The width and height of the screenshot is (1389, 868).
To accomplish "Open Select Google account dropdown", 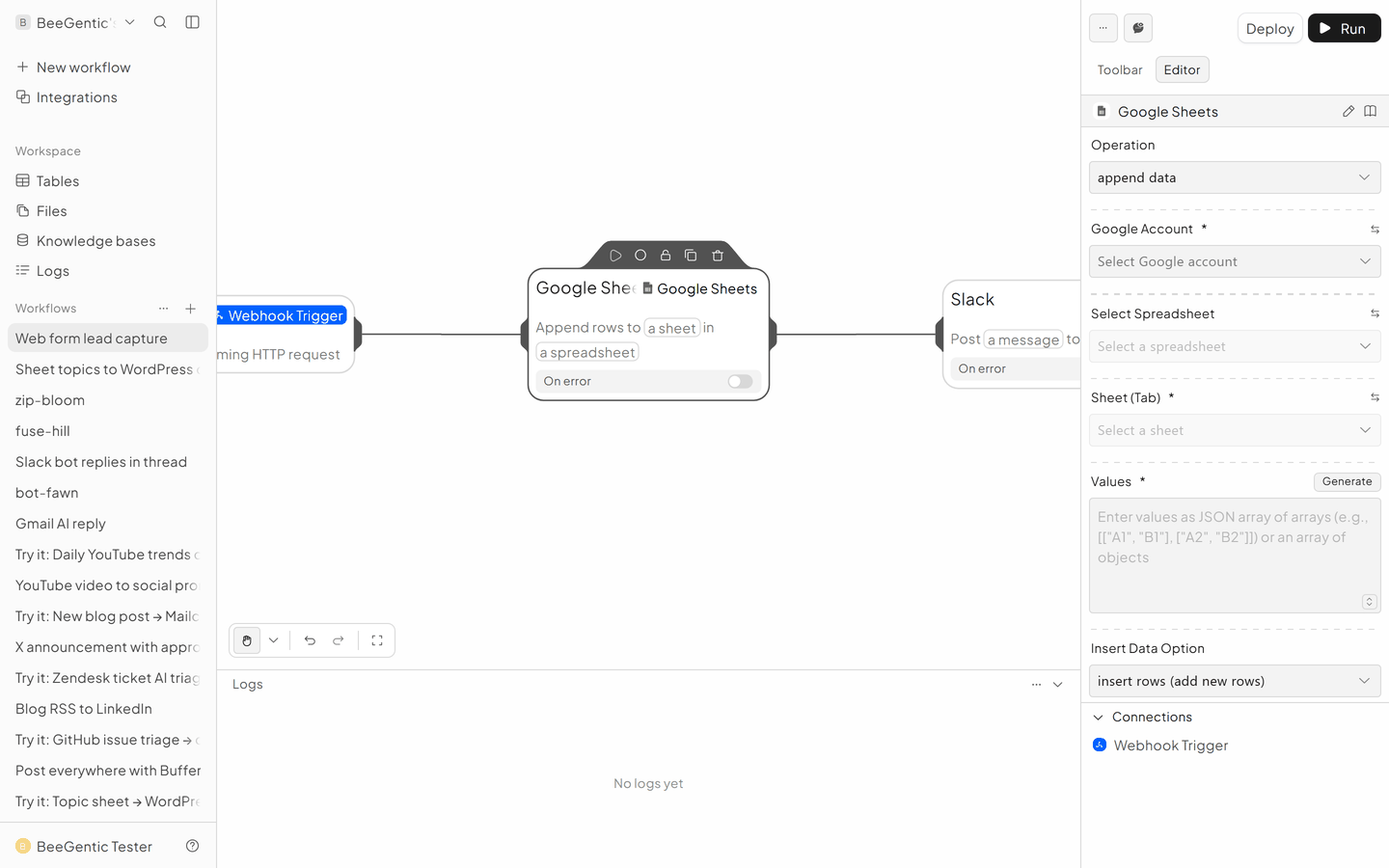I will pyautogui.click(x=1235, y=261).
